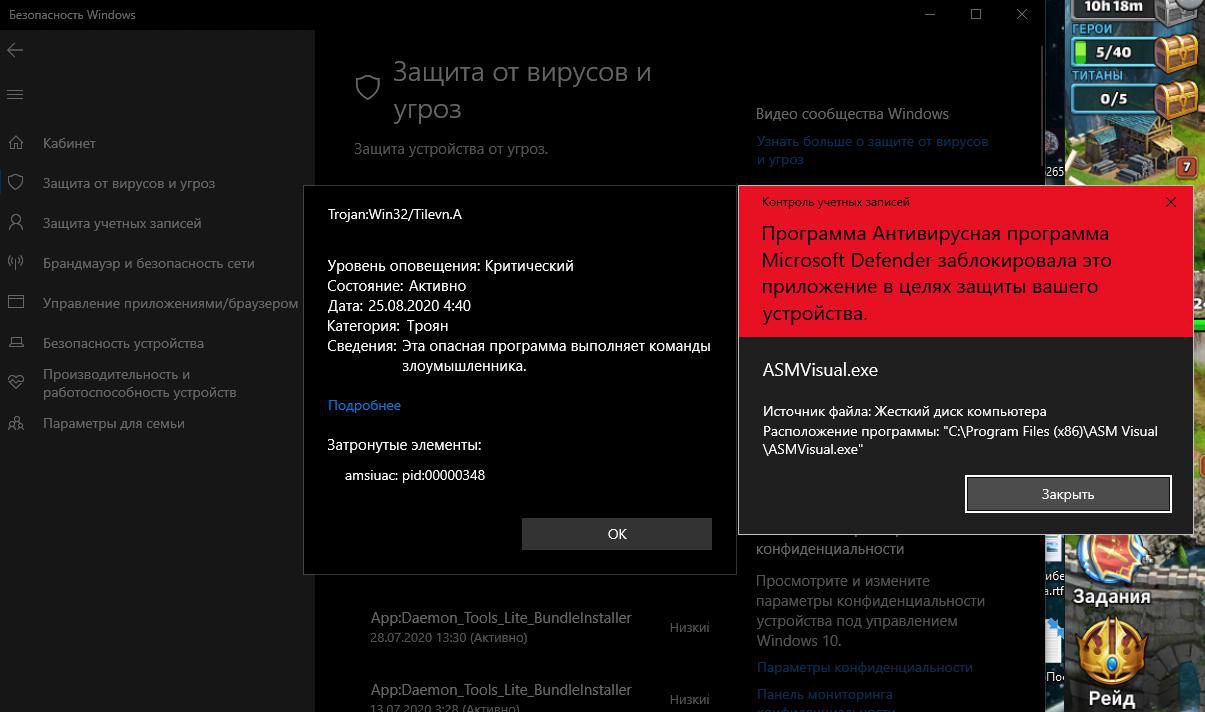The image size is (1205, 712).
Task: Open the titans treasure chest in game
Action: (x=1176, y=98)
